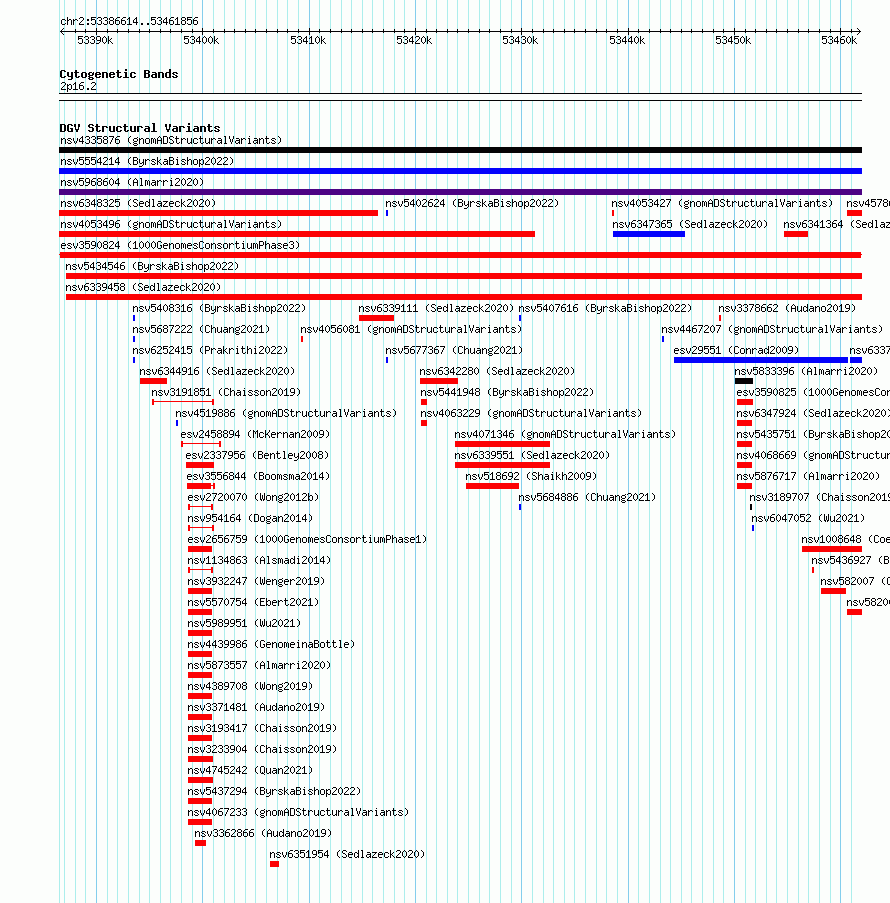Click the blue bar under nsv5554214
Image resolution: width=890 pixels, height=903 pixels.
pos(460,171)
